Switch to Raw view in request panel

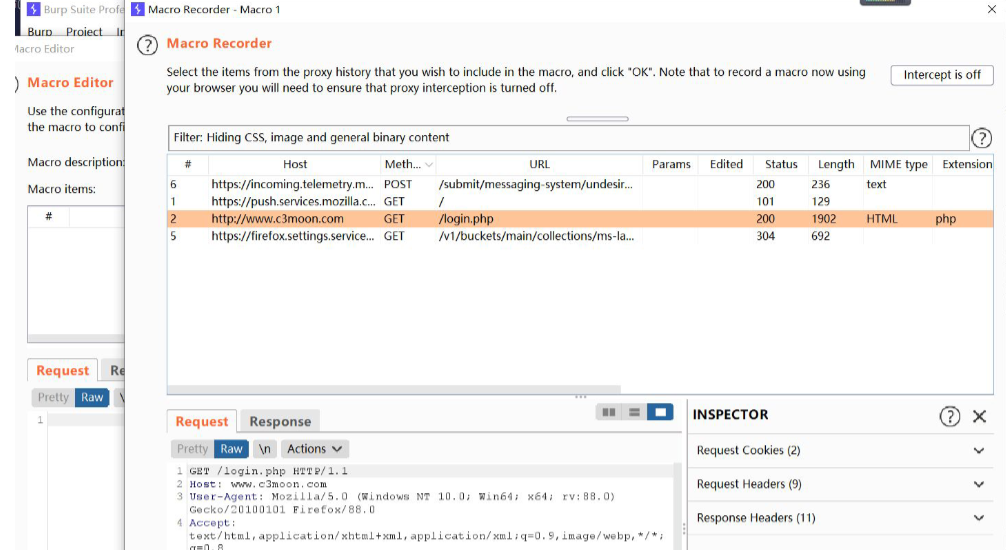click(x=231, y=449)
